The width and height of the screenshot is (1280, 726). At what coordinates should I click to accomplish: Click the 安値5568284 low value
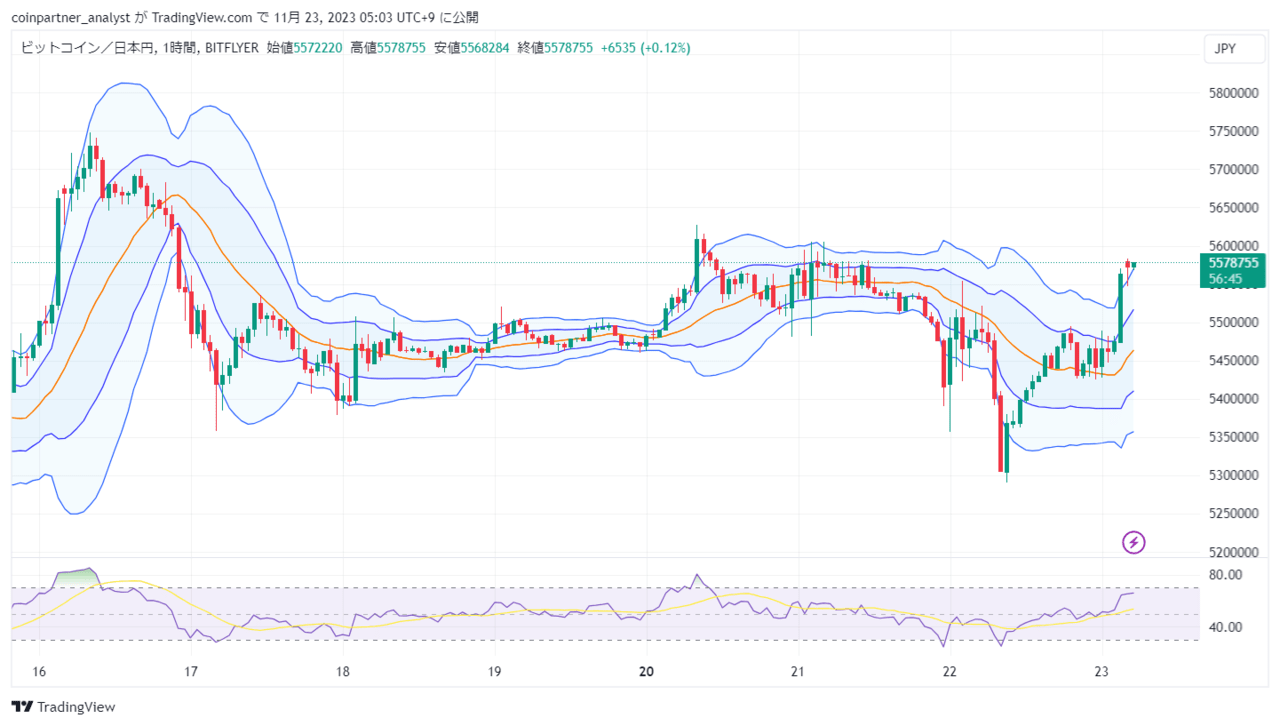click(x=472, y=48)
